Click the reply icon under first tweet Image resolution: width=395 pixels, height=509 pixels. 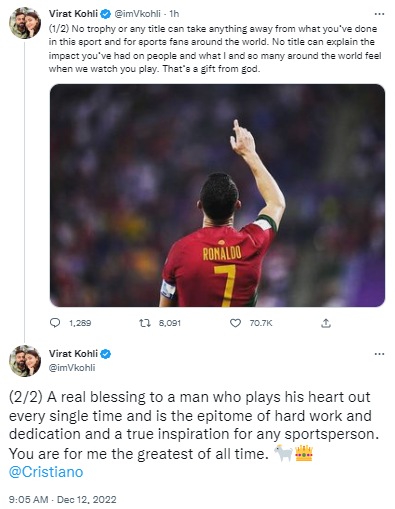(x=55, y=323)
